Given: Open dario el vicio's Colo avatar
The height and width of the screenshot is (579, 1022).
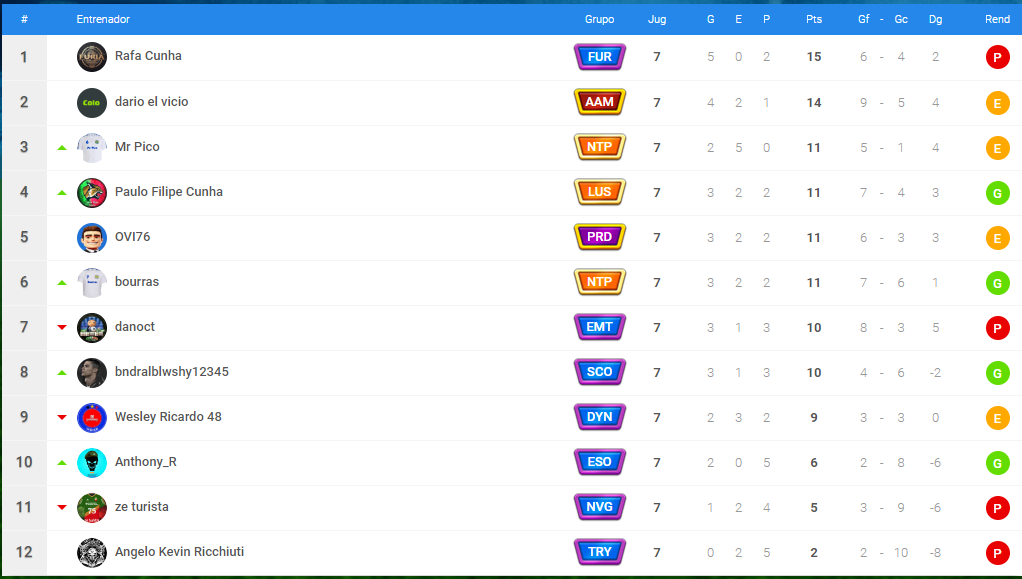Looking at the screenshot, I should (92, 102).
